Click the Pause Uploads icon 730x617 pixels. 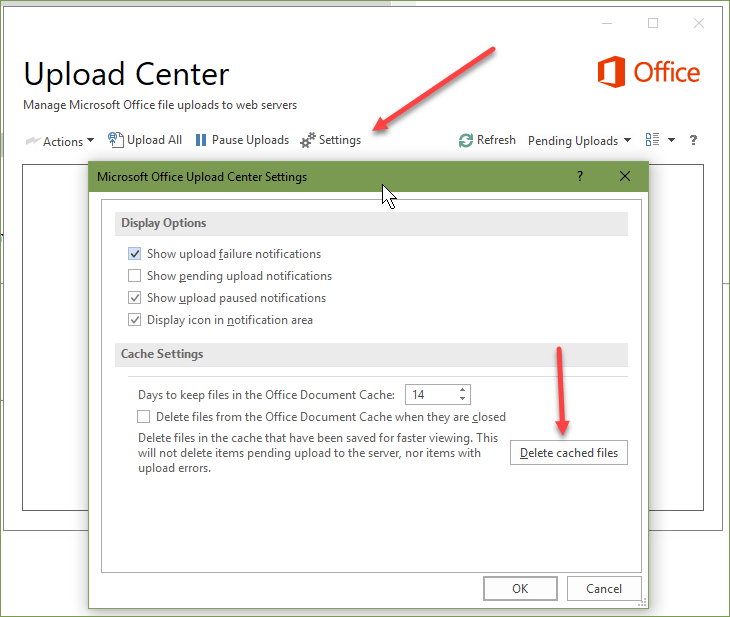click(201, 140)
